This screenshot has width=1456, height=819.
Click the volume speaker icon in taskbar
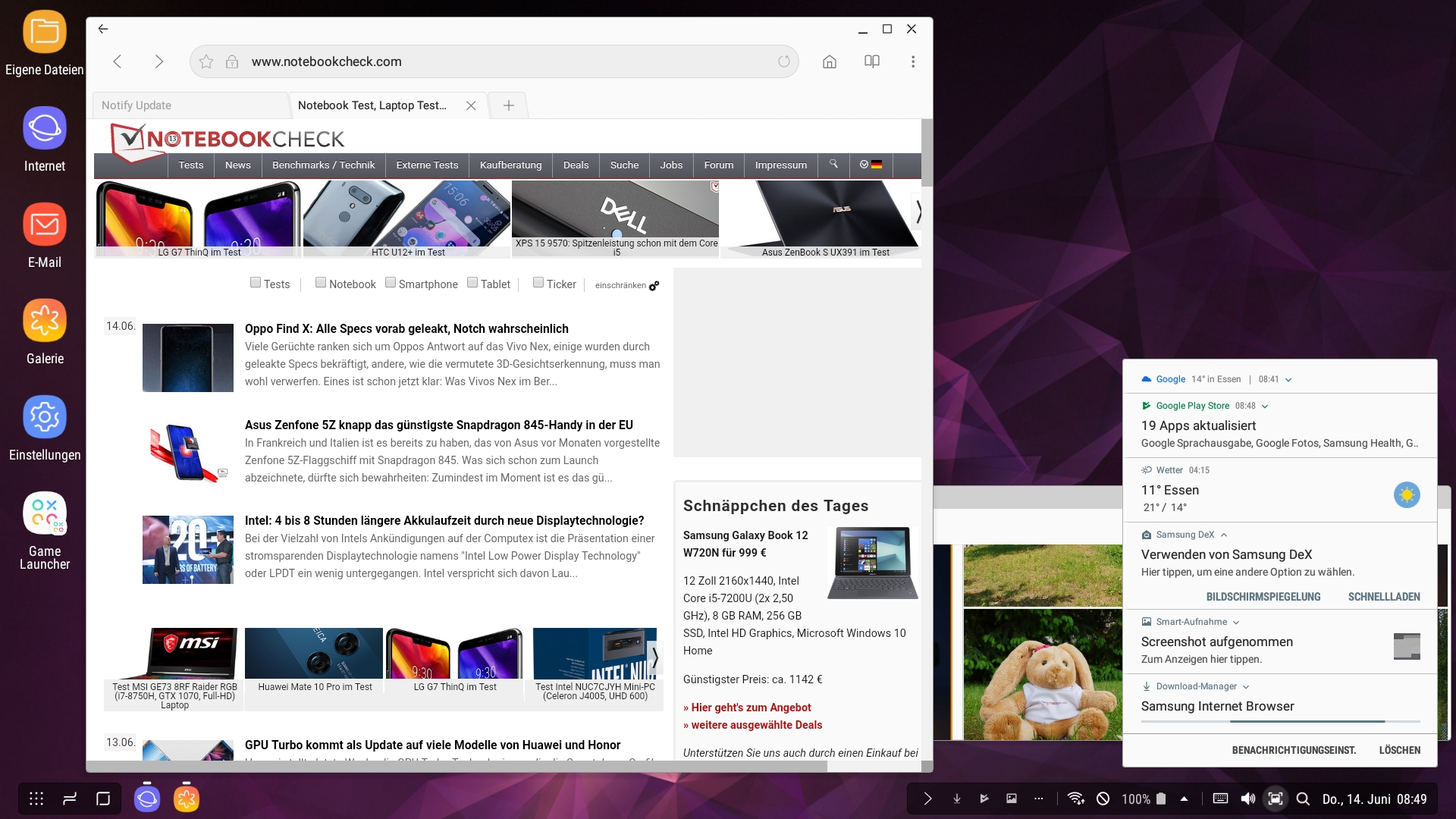(x=1247, y=799)
